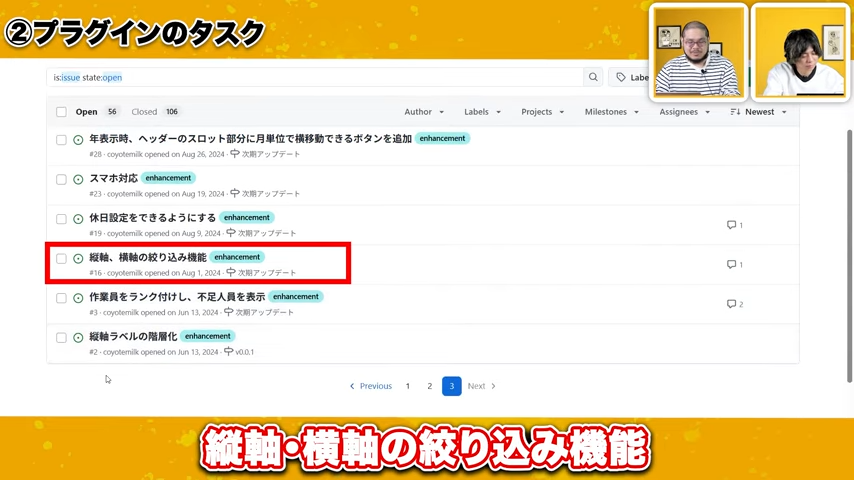Open the Author filter dropdown

coord(424,112)
